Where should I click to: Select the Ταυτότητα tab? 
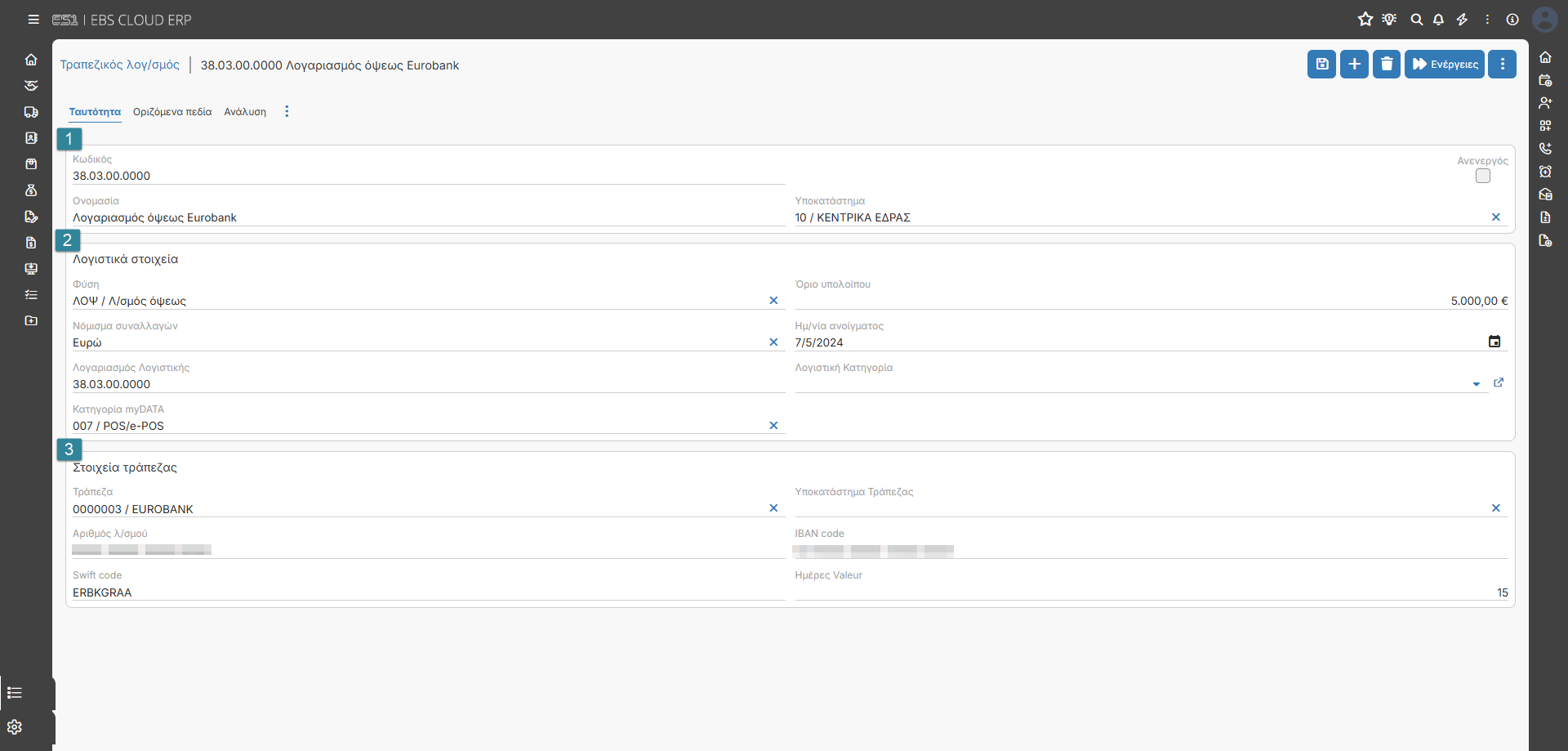coord(95,112)
